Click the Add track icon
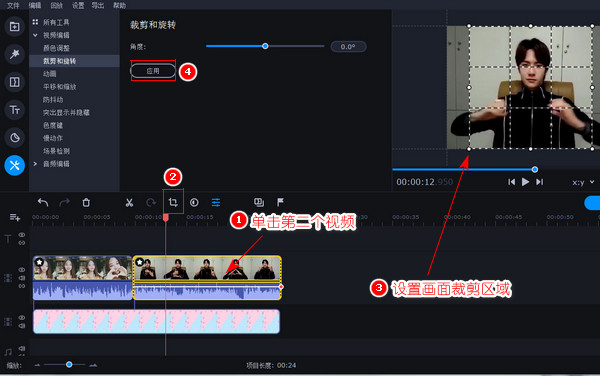The width and height of the screenshot is (600, 376). click(x=15, y=217)
